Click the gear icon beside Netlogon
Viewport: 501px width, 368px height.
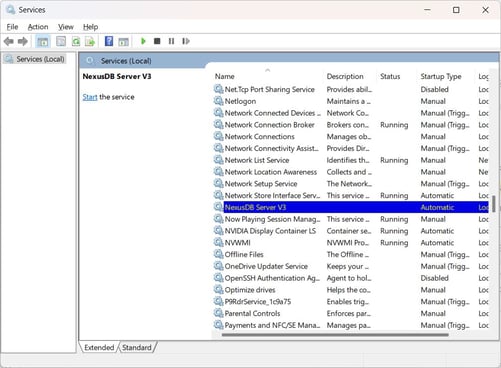(x=218, y=101)
